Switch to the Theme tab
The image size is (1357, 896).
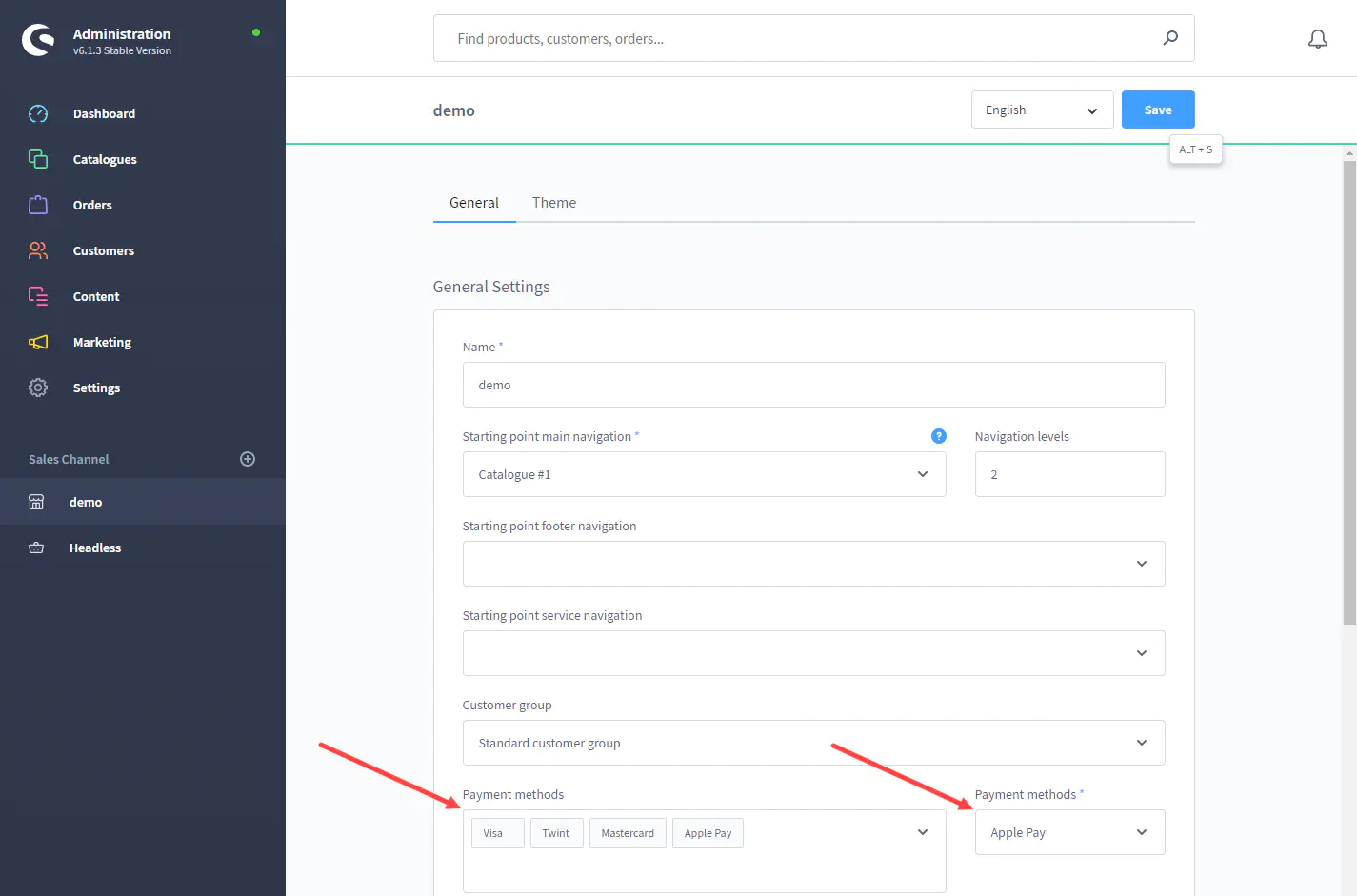click(x=553, y=203)
